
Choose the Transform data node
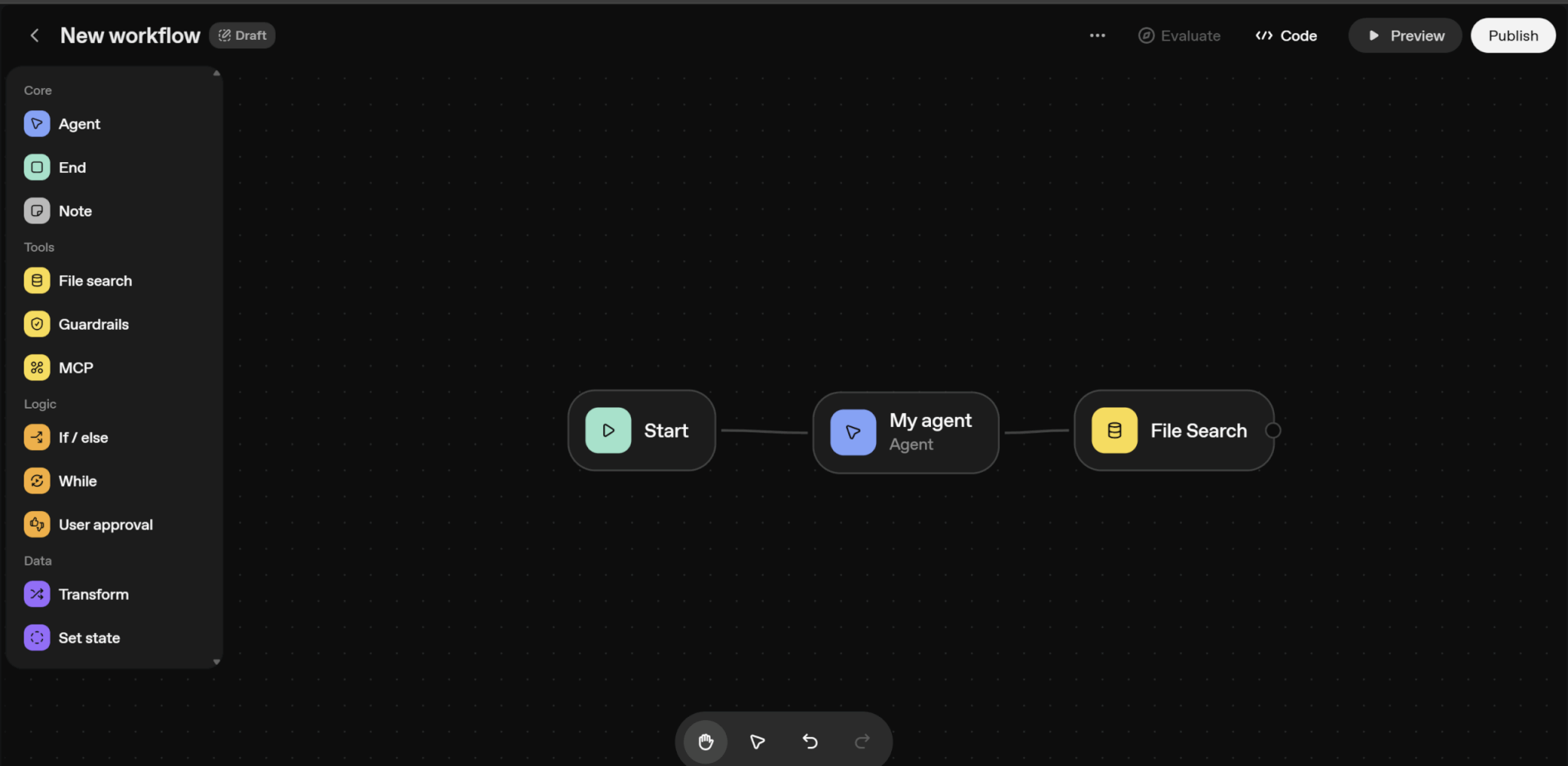click(x=93, y=595)
